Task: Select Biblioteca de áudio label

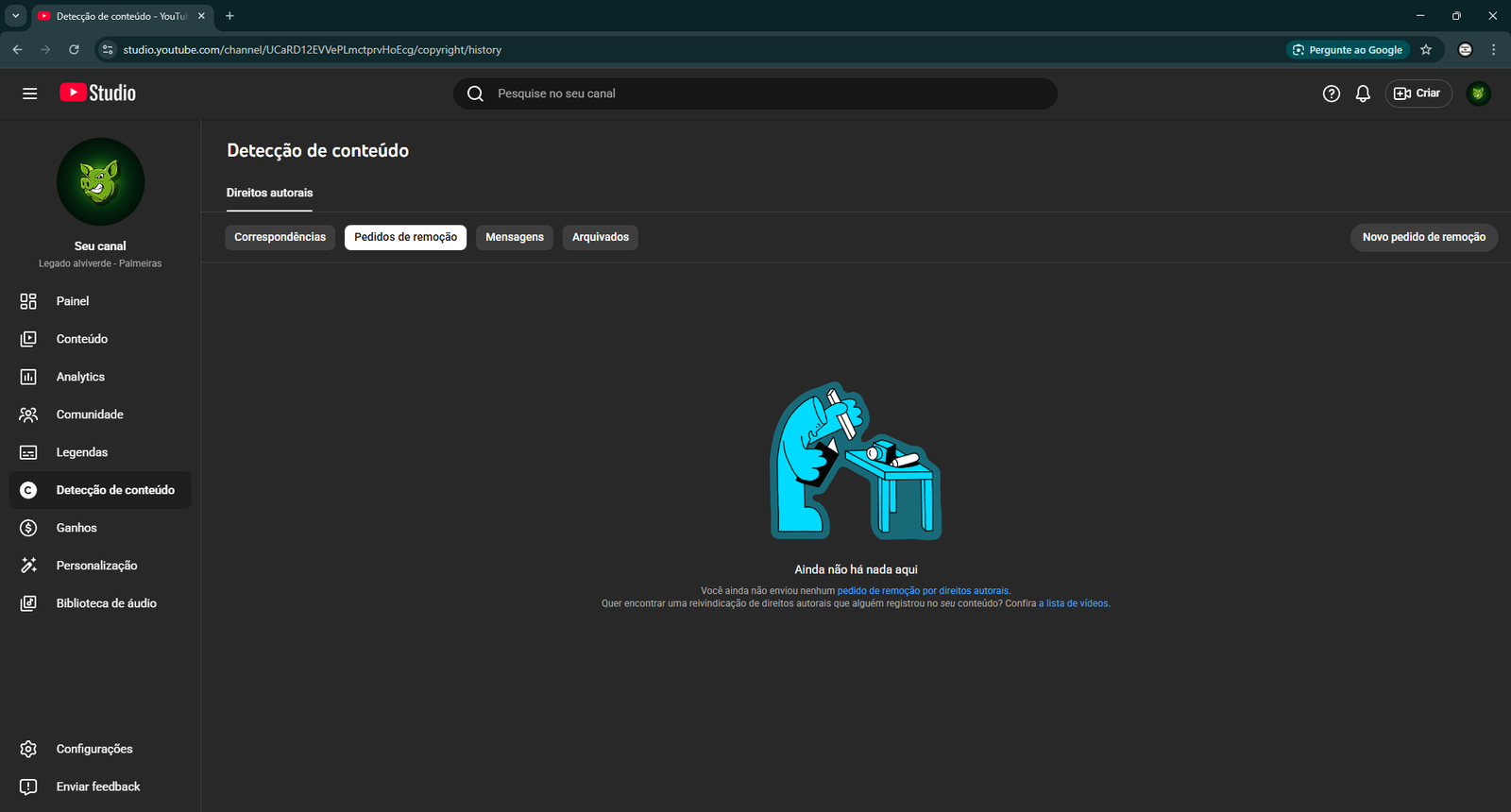Action: (x=107, y=603)
